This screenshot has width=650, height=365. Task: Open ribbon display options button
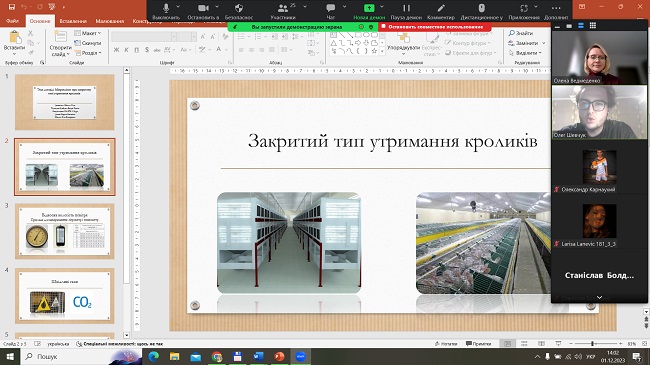coord(582,7)
